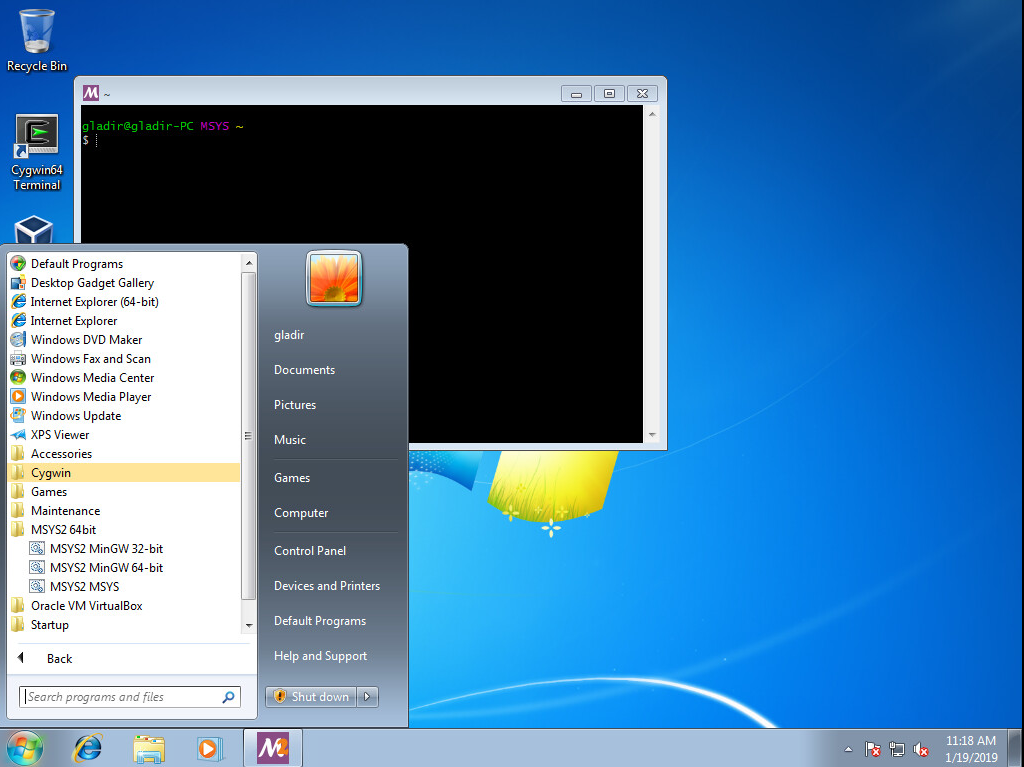Click the Internet Explorer taskbar icon
The image size is (1024, 767).
88,747
